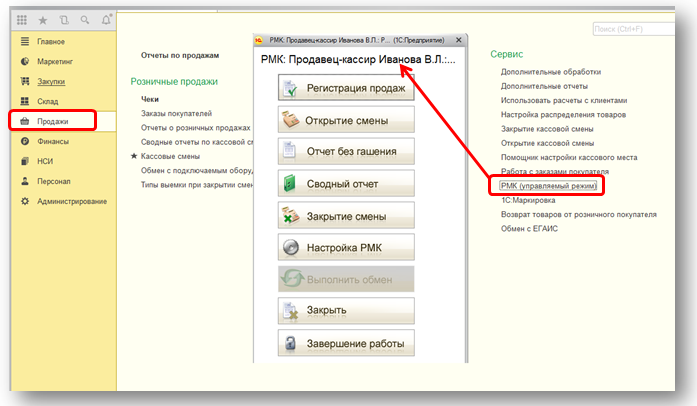Open Закрытие кассовой смены service link
Screen dimensions: 697x406
(x=547, y=129)
